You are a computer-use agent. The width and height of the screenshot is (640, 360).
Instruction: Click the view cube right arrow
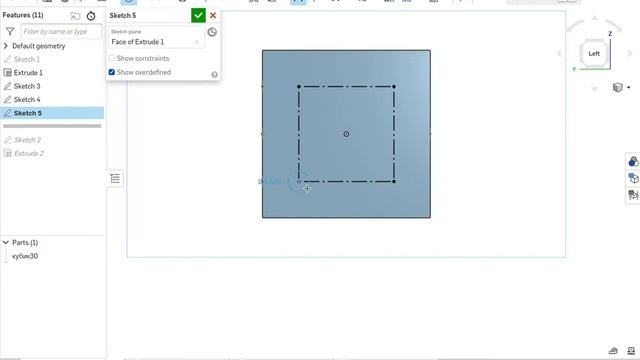630,53
